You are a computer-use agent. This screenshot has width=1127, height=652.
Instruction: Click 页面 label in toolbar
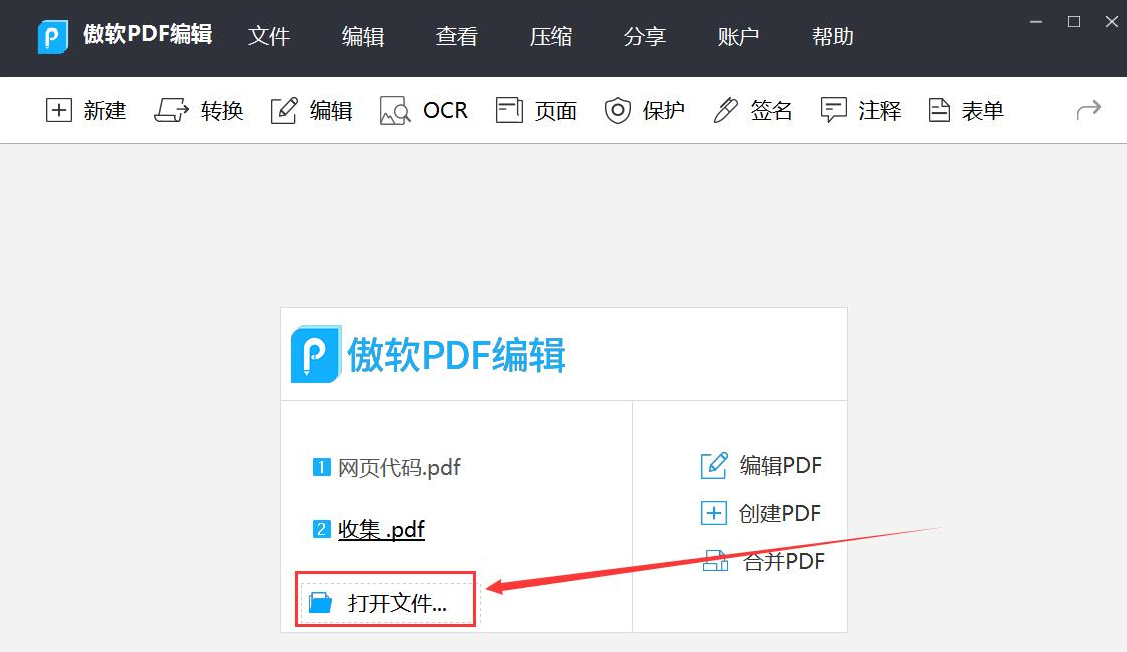tap(556, 111)
